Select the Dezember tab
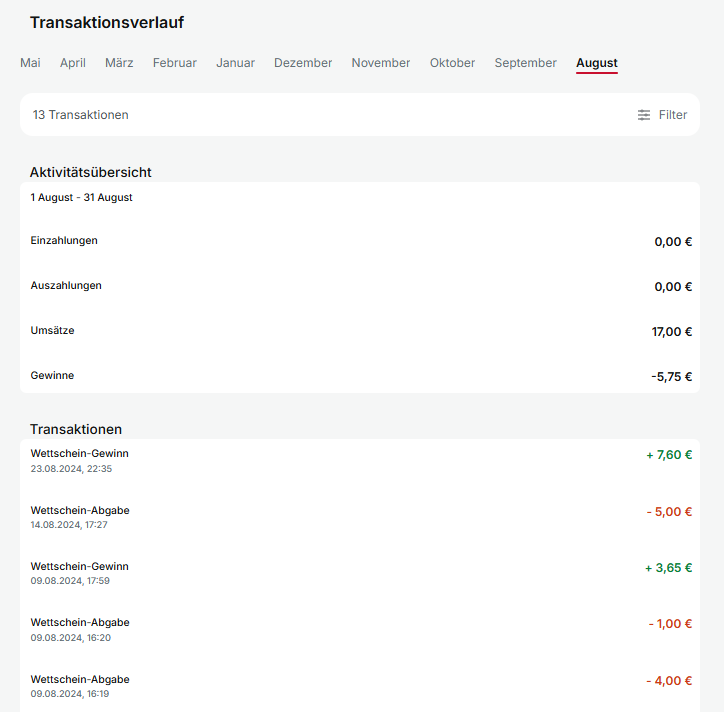724x712 pixels. tap(303, 63)
